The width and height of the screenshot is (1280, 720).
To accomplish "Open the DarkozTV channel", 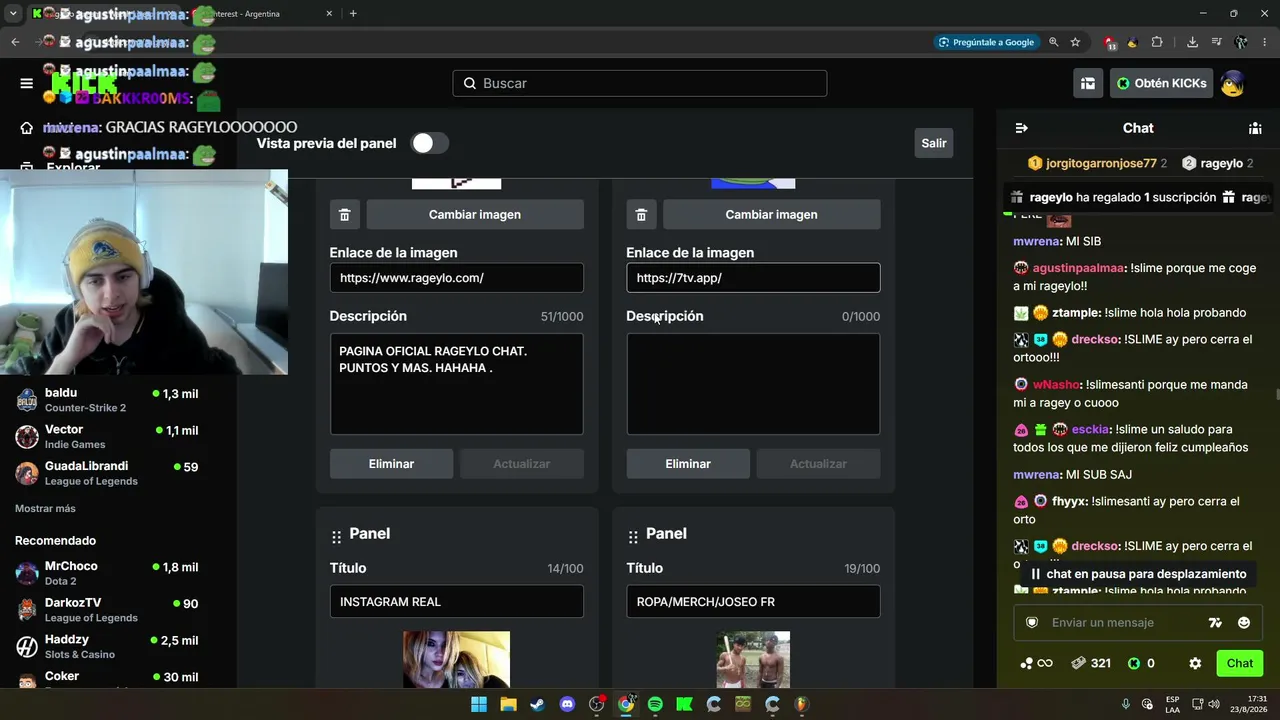I will (118, 610).
